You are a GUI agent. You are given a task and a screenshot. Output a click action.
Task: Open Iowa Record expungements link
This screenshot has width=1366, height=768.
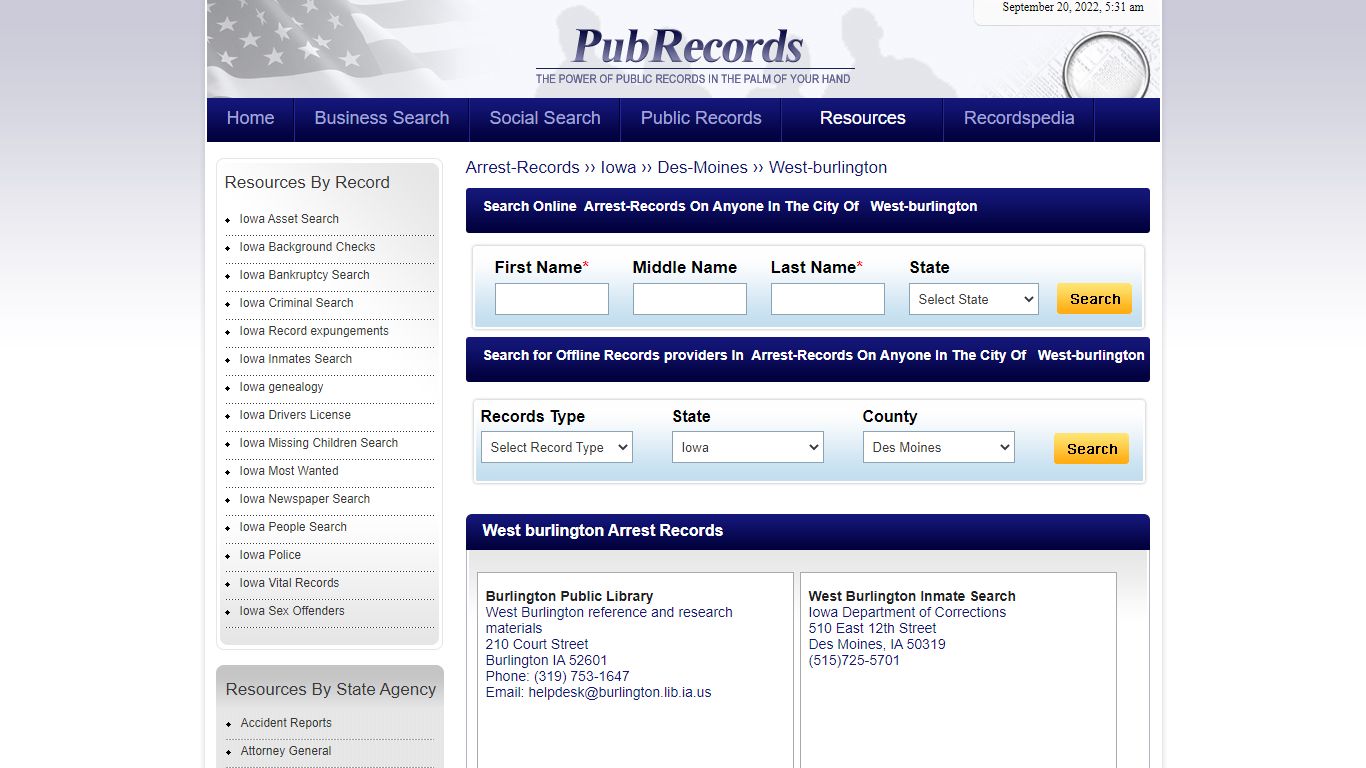314,331
